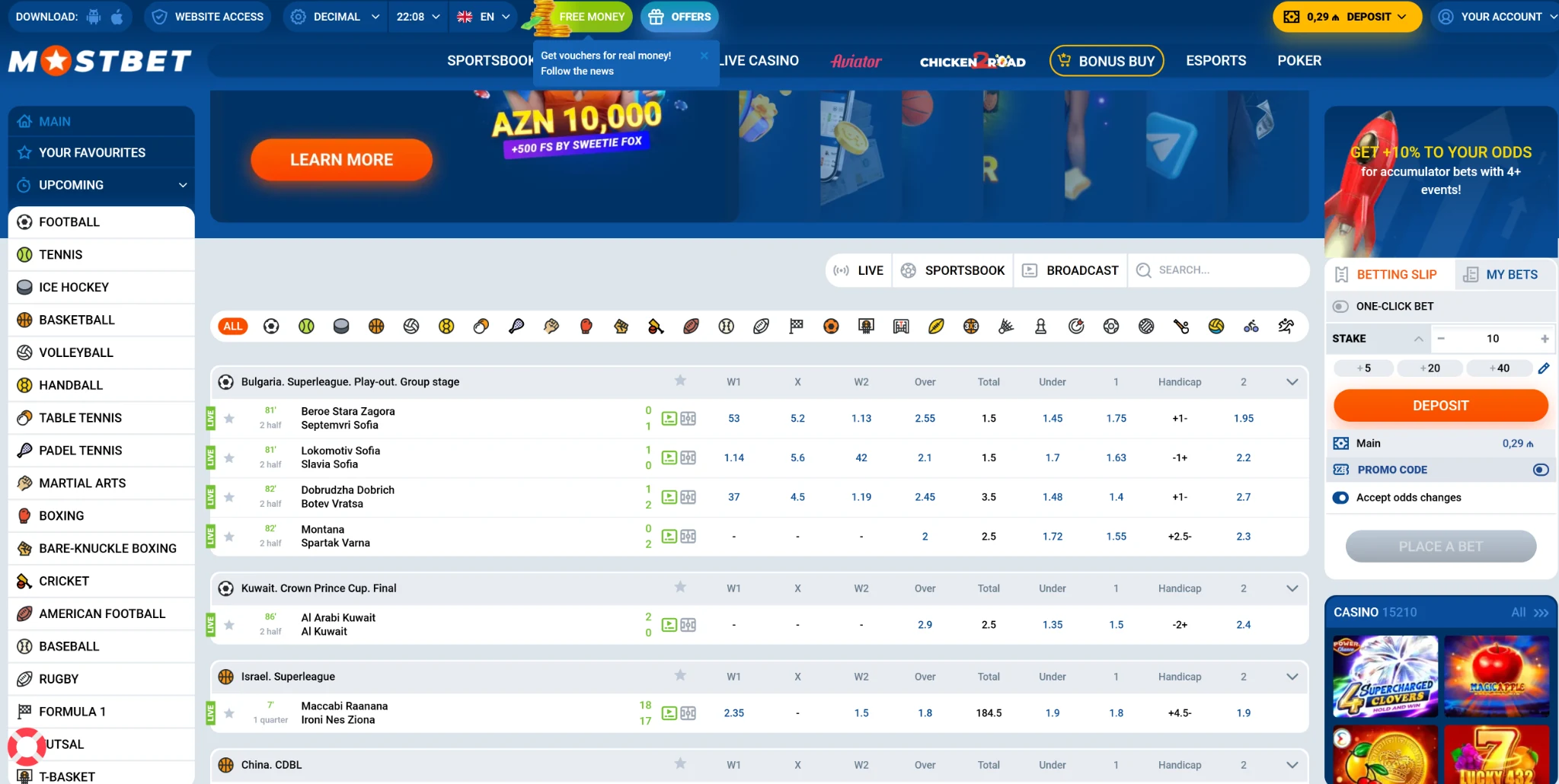Open Live Casino in top navigation
Screen dimensions: 1559x784
pos(759,61)
